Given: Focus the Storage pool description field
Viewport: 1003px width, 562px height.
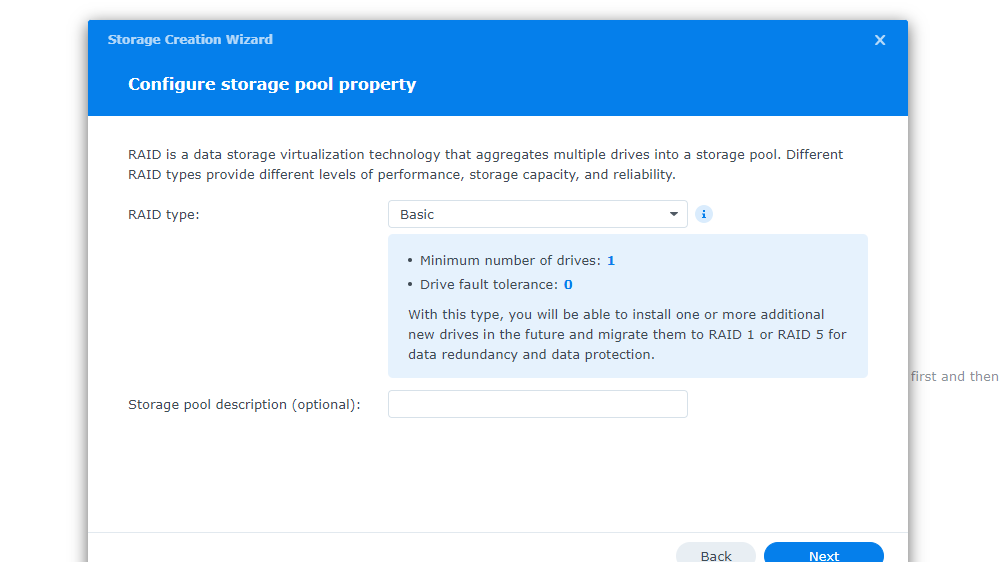Looking at the screenshot, I should tap(537, 404).
